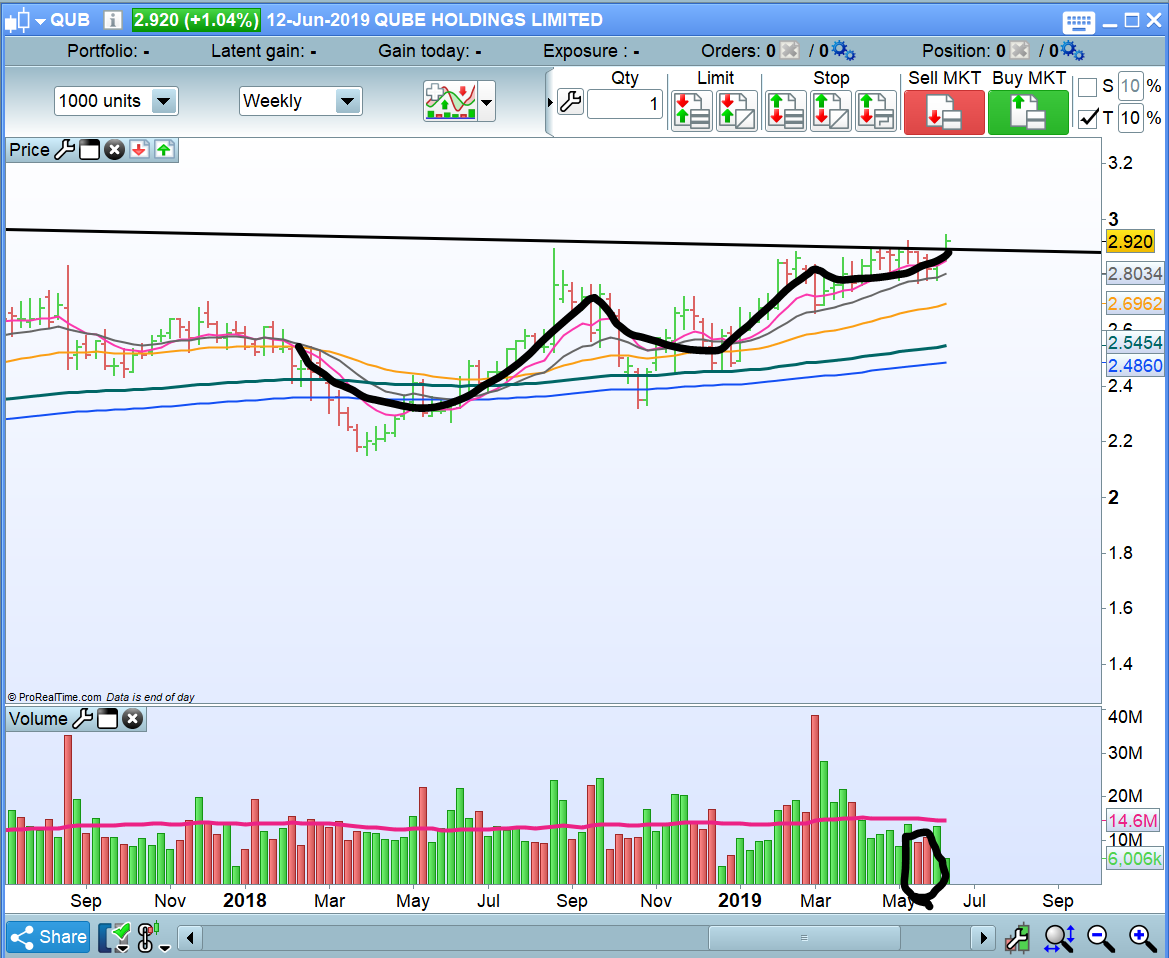1169x958 pixels.
Task: Close the Price panel
Action: click(x=114, y=150)
